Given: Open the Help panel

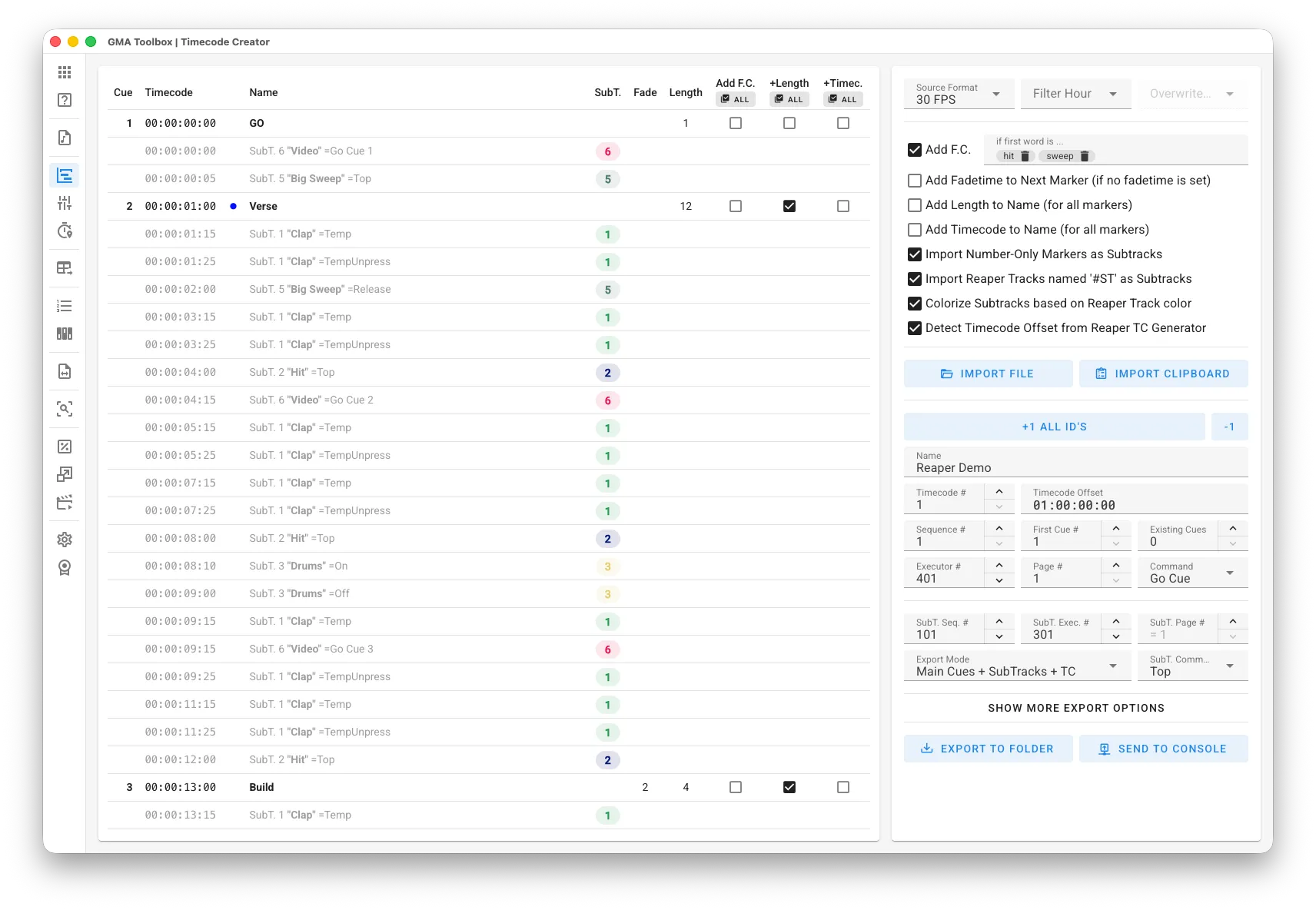Looking at the screenshot, I should (65, 100).
